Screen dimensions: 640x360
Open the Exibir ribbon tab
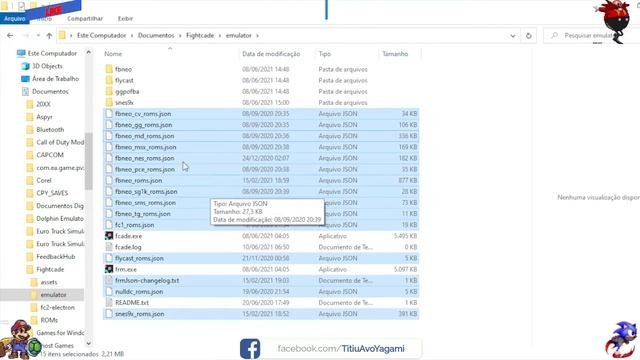(125, 19)
